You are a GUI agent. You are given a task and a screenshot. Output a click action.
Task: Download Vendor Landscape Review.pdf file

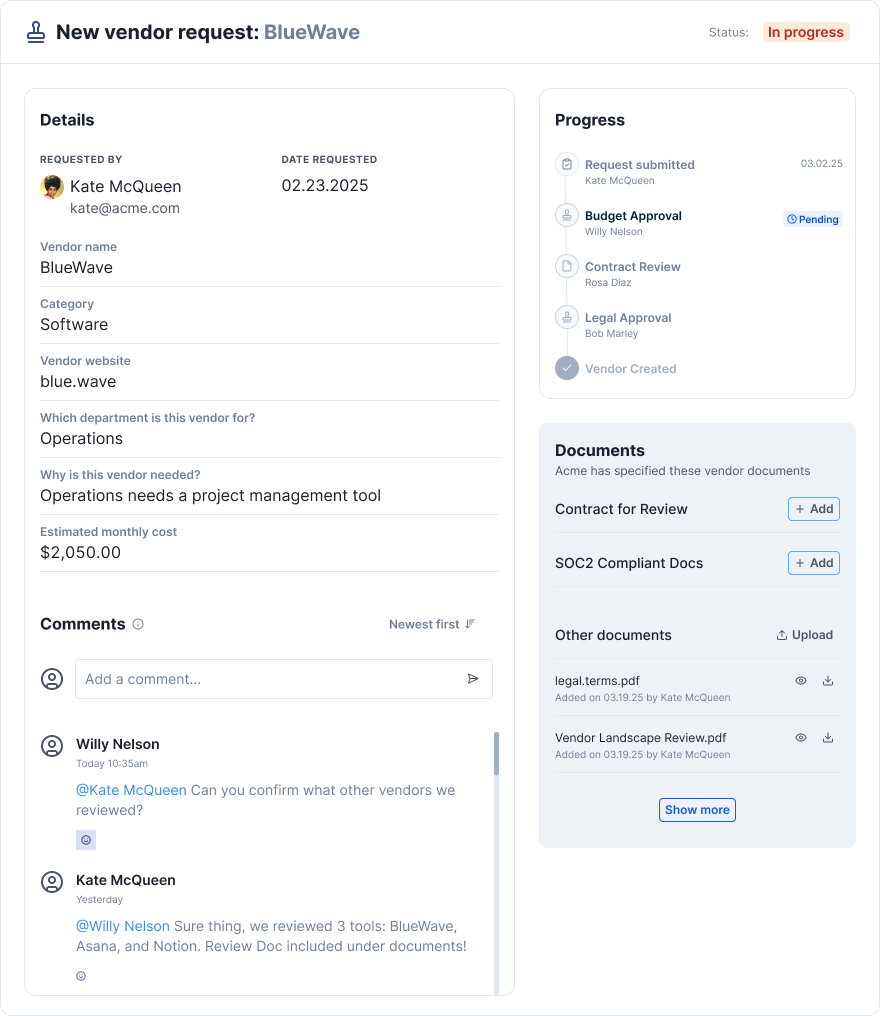828,738
